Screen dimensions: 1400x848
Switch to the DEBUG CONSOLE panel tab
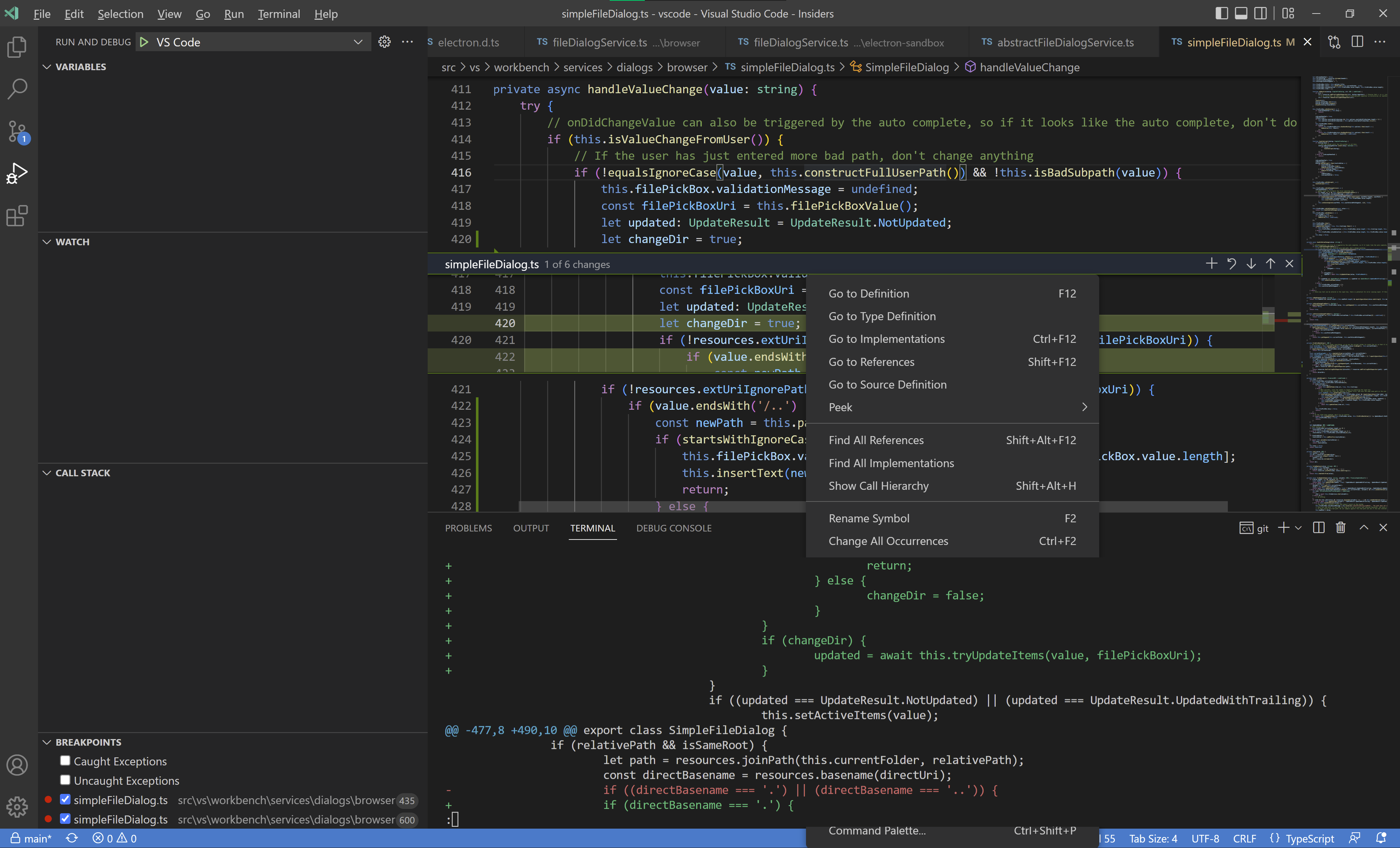tap(673, 528)
